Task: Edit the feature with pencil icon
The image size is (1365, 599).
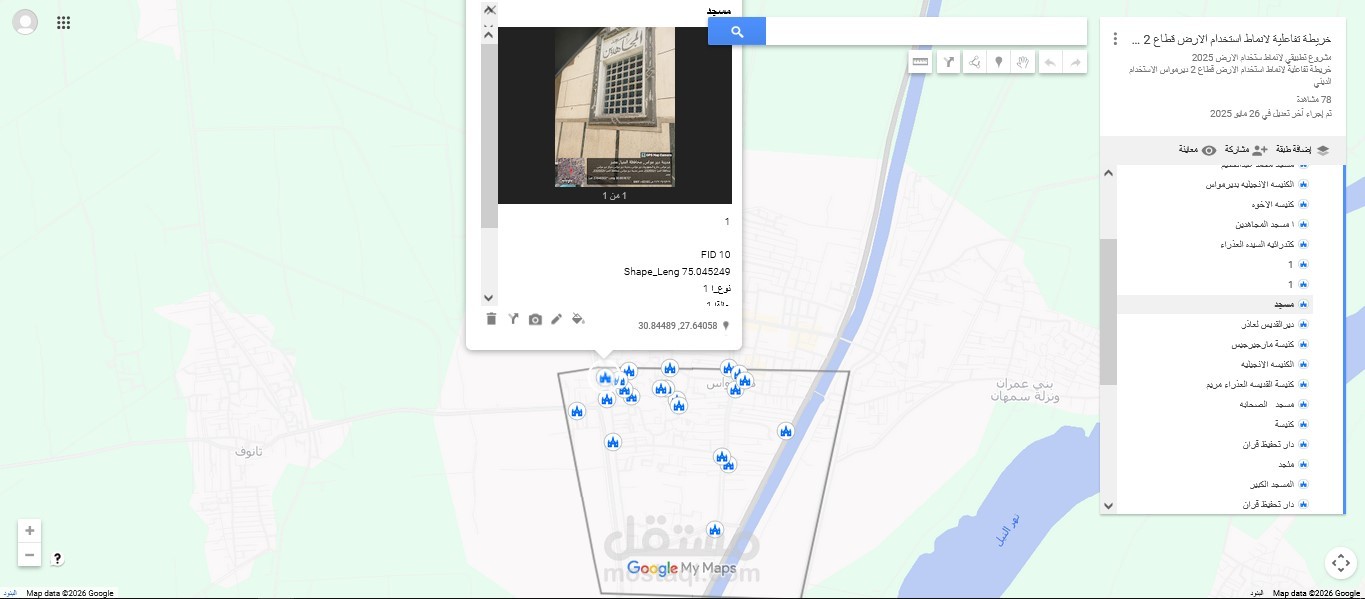Action: tap(557, 319)
